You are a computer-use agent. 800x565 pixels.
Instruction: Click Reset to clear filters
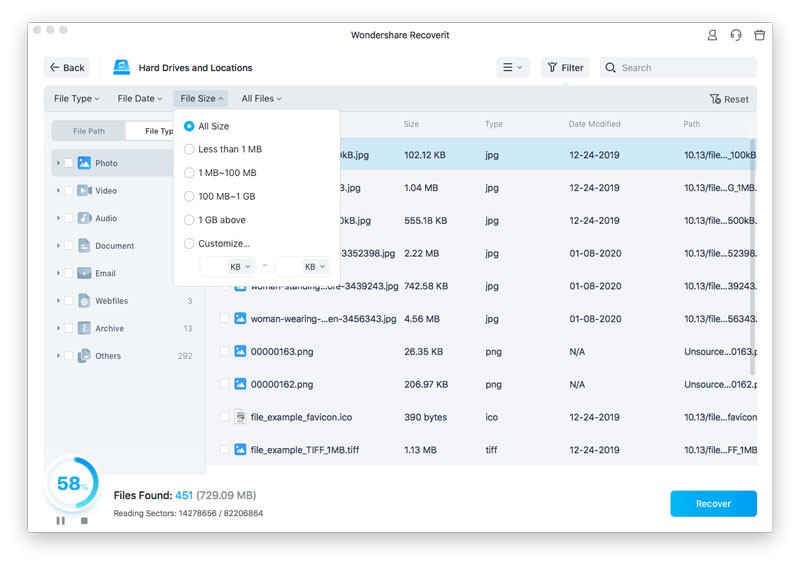[x=730, y=99]
